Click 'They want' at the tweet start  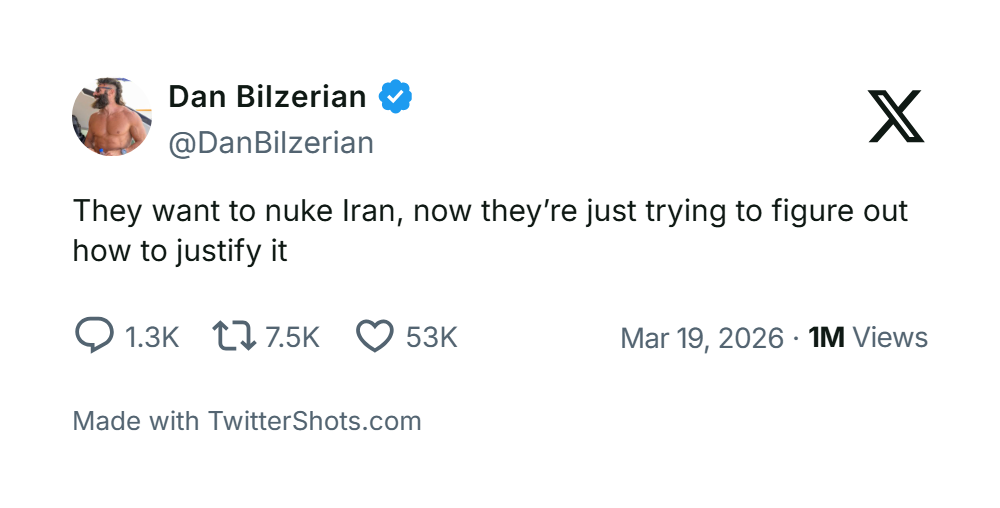135,212
